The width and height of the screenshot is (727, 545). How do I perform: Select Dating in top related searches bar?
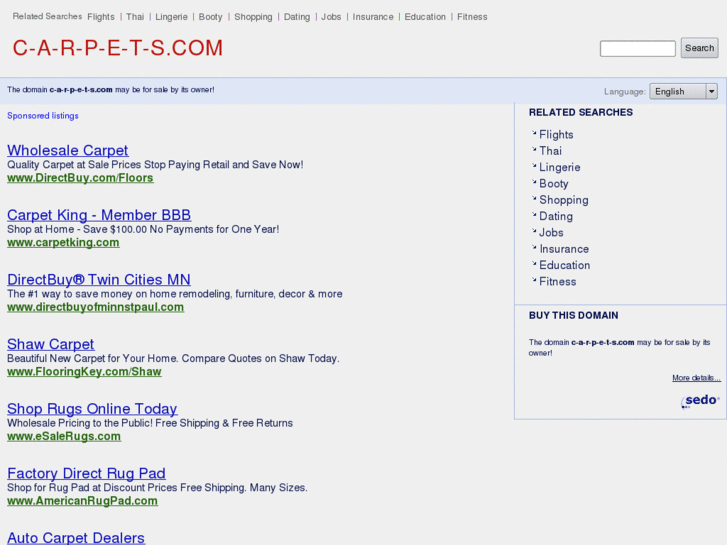pos(297,17)
